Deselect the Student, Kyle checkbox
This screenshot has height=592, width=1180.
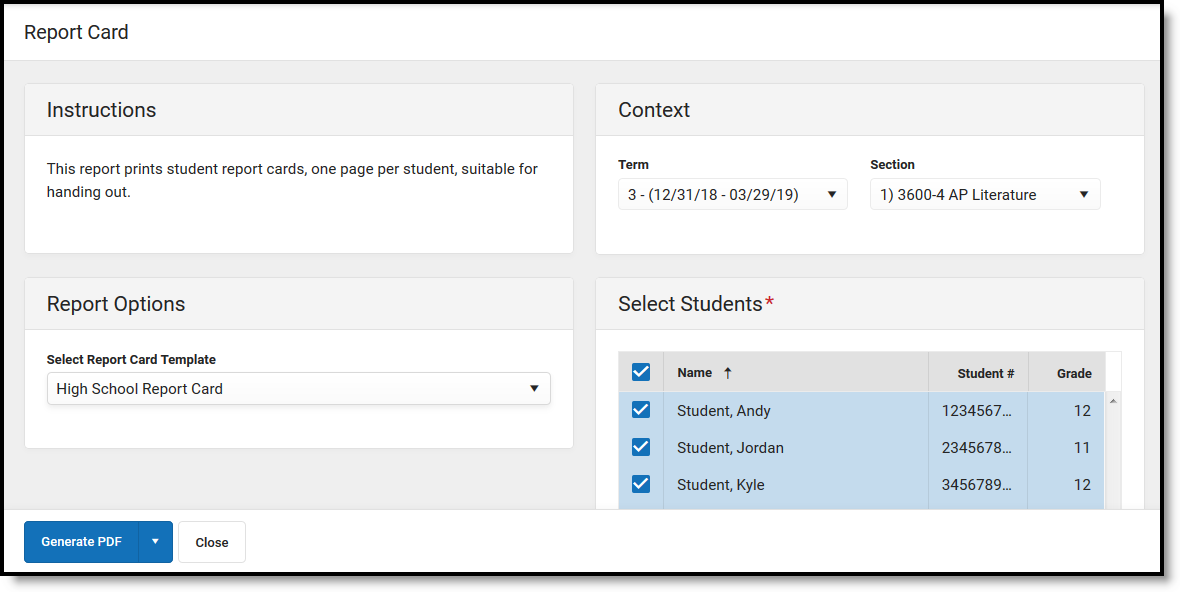tap(641, 484)
